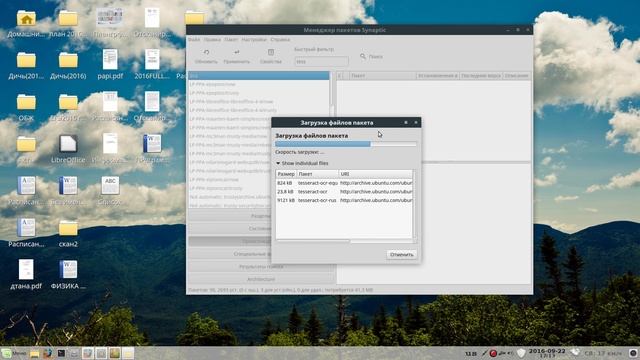Screen dimensions: 640x360
Task: Click the Пакет column header in package table
Action: coord(383,76)
